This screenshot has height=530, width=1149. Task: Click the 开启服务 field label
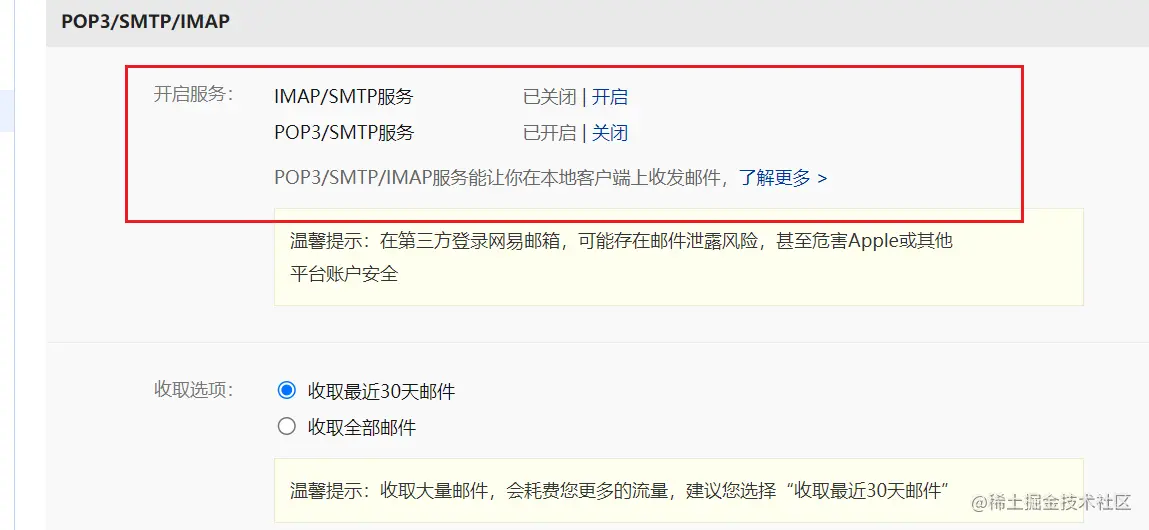click(193, 95)
